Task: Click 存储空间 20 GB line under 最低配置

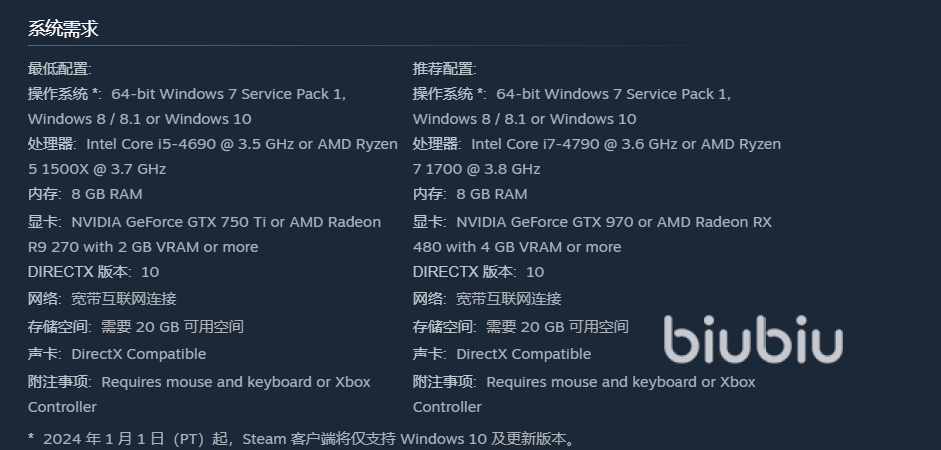Action: [x=136, y=326]
